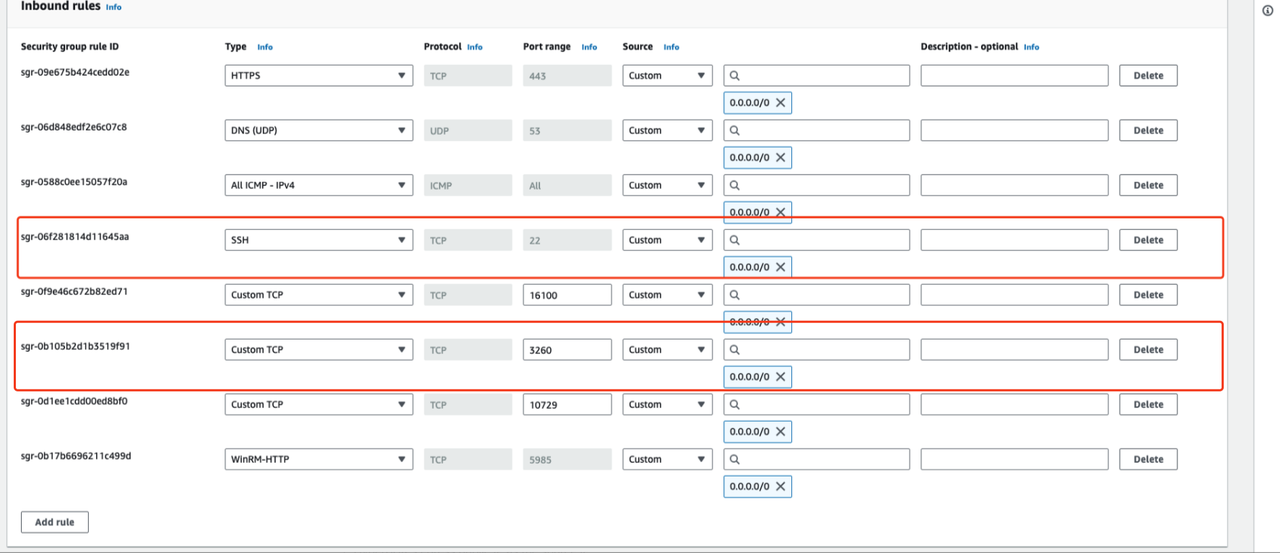Open the Source dropdown for the port 3260 rule
This screenshot has height=553, width=1280.
coord(667,350)
